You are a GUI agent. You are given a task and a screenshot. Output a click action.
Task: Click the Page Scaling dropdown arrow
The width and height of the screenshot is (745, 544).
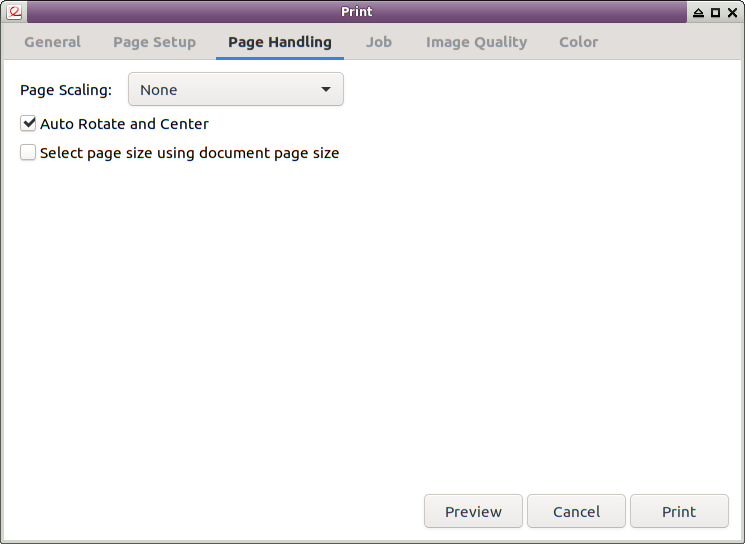pyautogui.click(x=325, y=89)
